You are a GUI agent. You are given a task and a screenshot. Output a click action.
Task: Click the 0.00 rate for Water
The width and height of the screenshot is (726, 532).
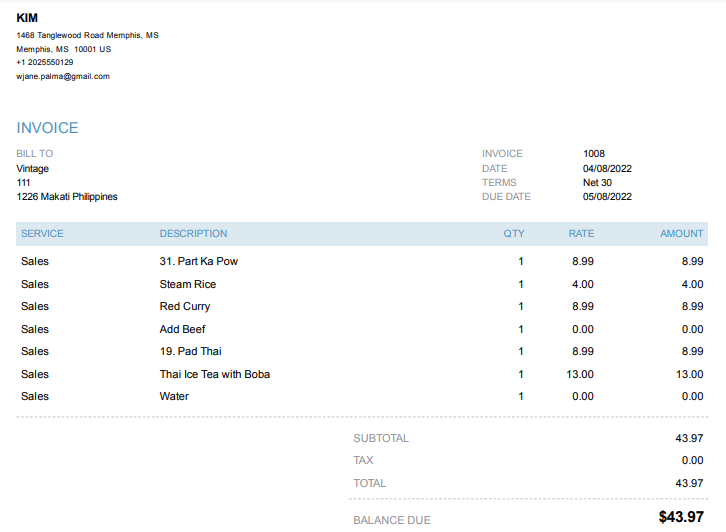pos(582,396)
